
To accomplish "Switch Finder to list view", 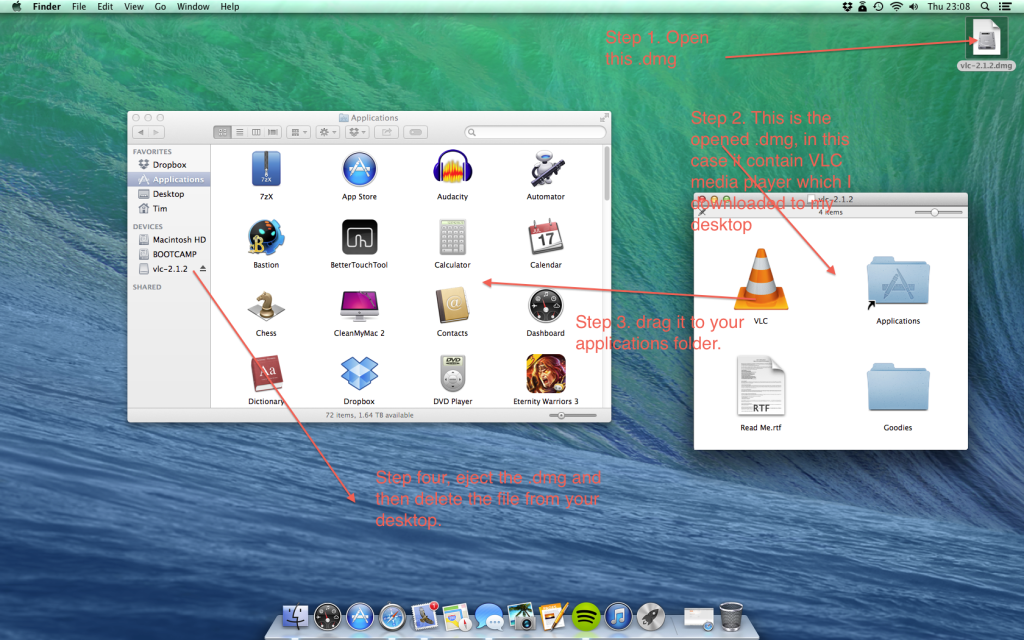I will tap(240, 132).
